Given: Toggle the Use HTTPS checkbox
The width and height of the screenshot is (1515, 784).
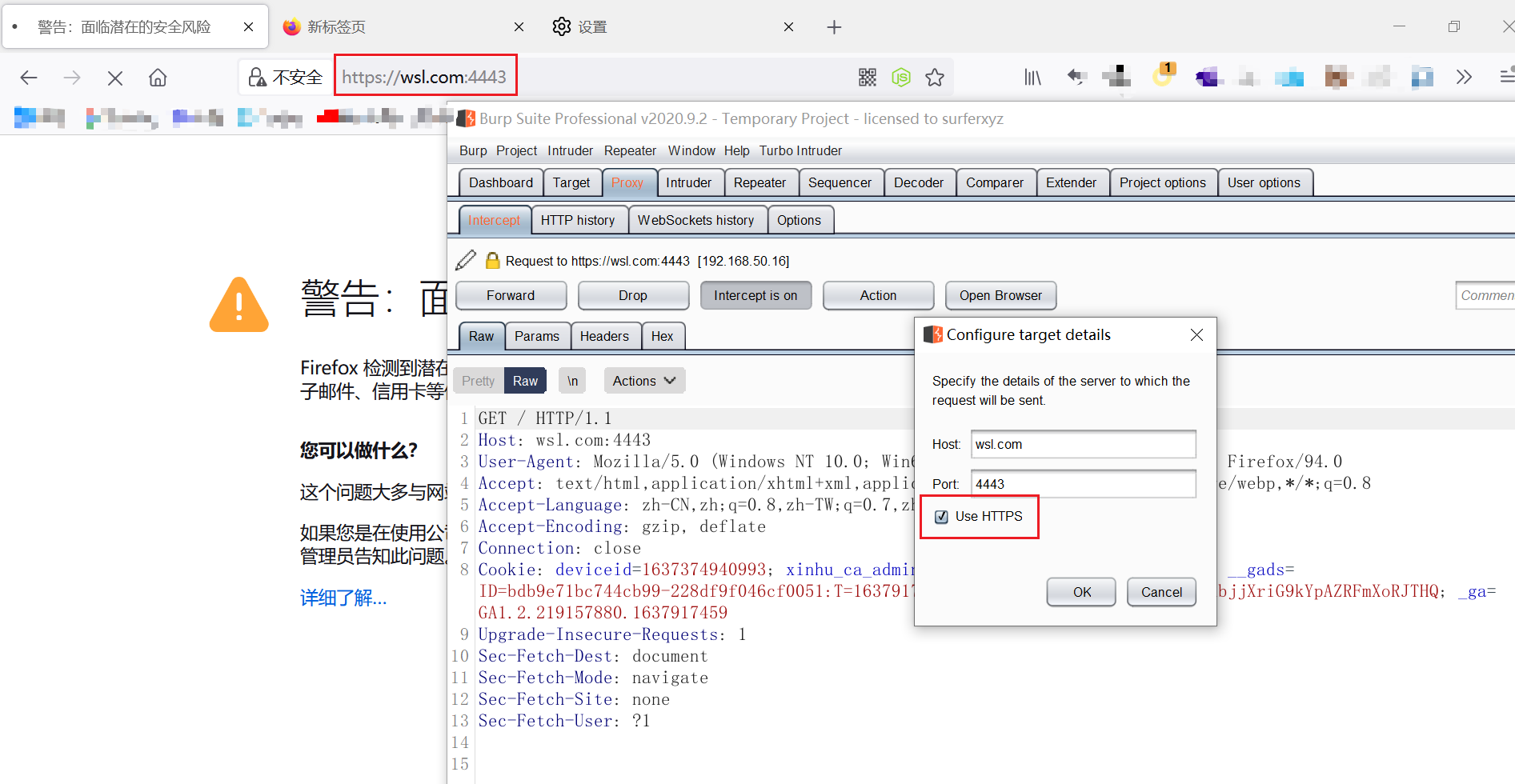Looking at the screenshot, I should coord(942,517).
